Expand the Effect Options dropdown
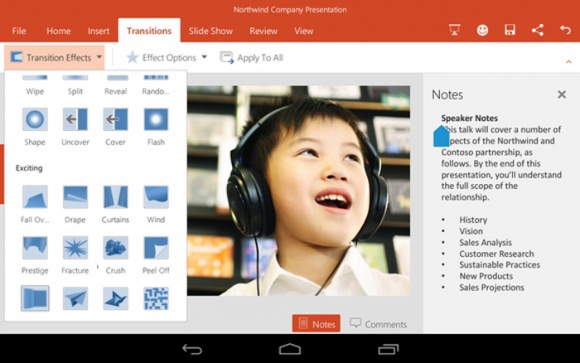Image resolution: width=580 pixels, height=363 pixels. 166,57
